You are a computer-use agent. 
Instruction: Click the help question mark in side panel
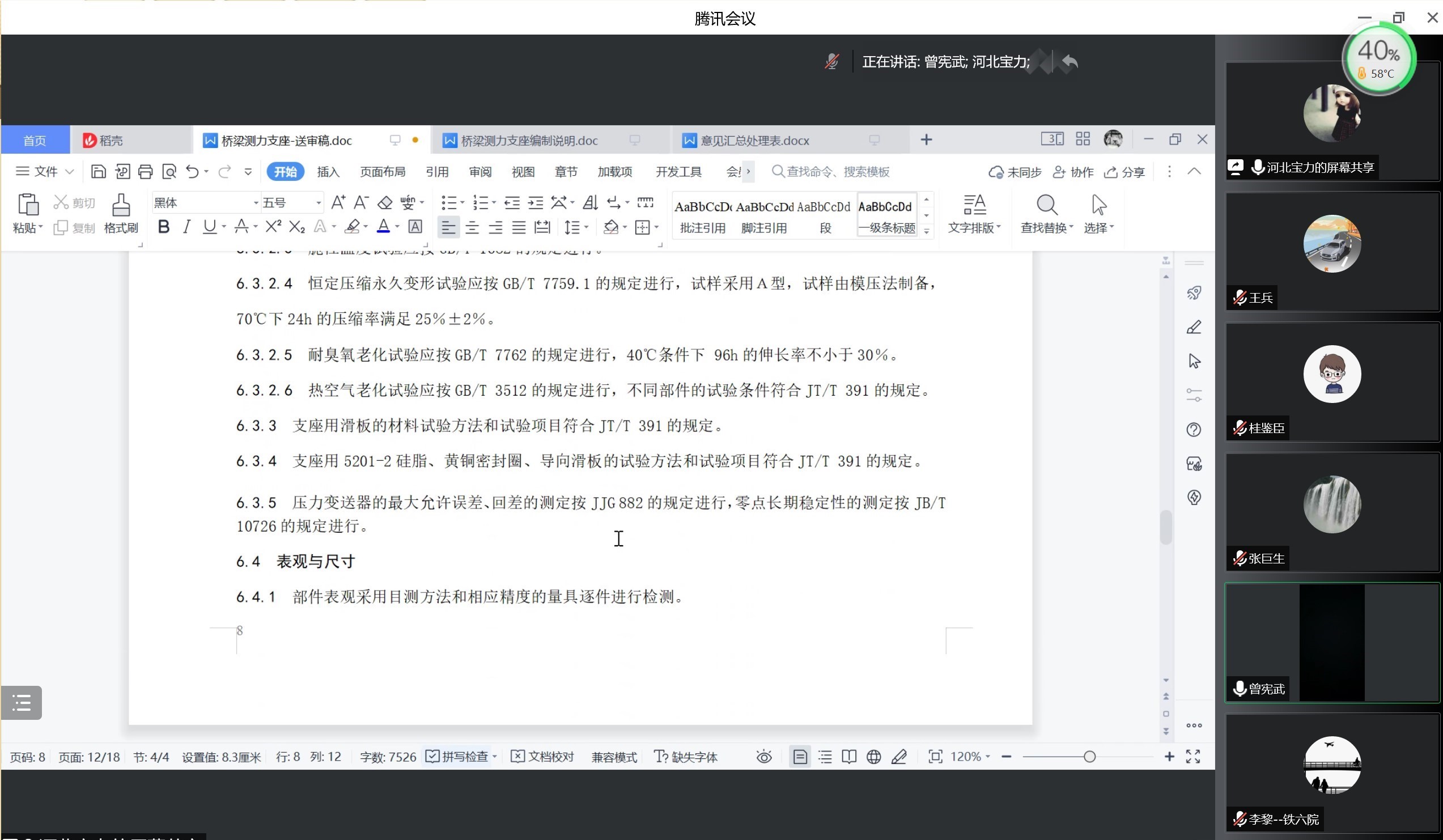pos(1194,430)
